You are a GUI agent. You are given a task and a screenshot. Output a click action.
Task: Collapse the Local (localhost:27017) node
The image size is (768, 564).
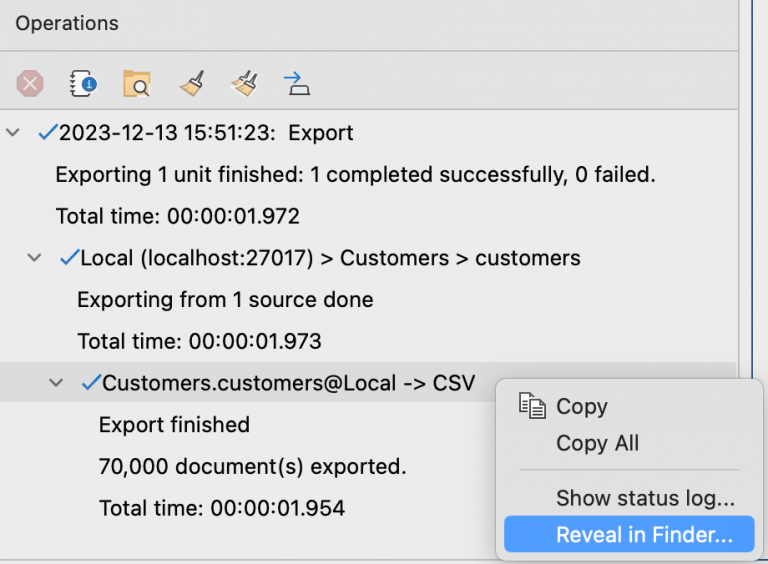coord(35,258)
